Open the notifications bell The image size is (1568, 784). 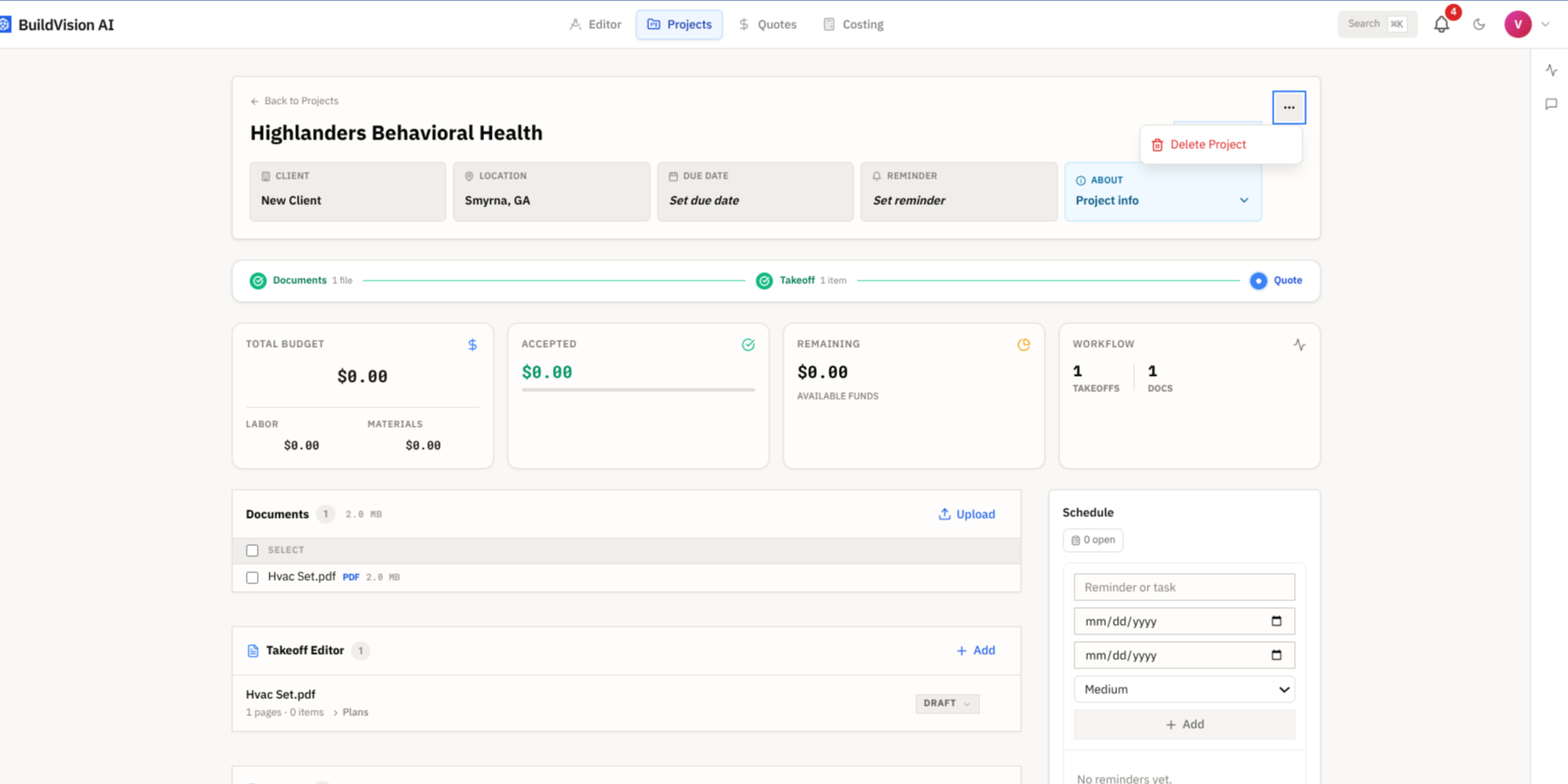click(x=1441, y=25)
